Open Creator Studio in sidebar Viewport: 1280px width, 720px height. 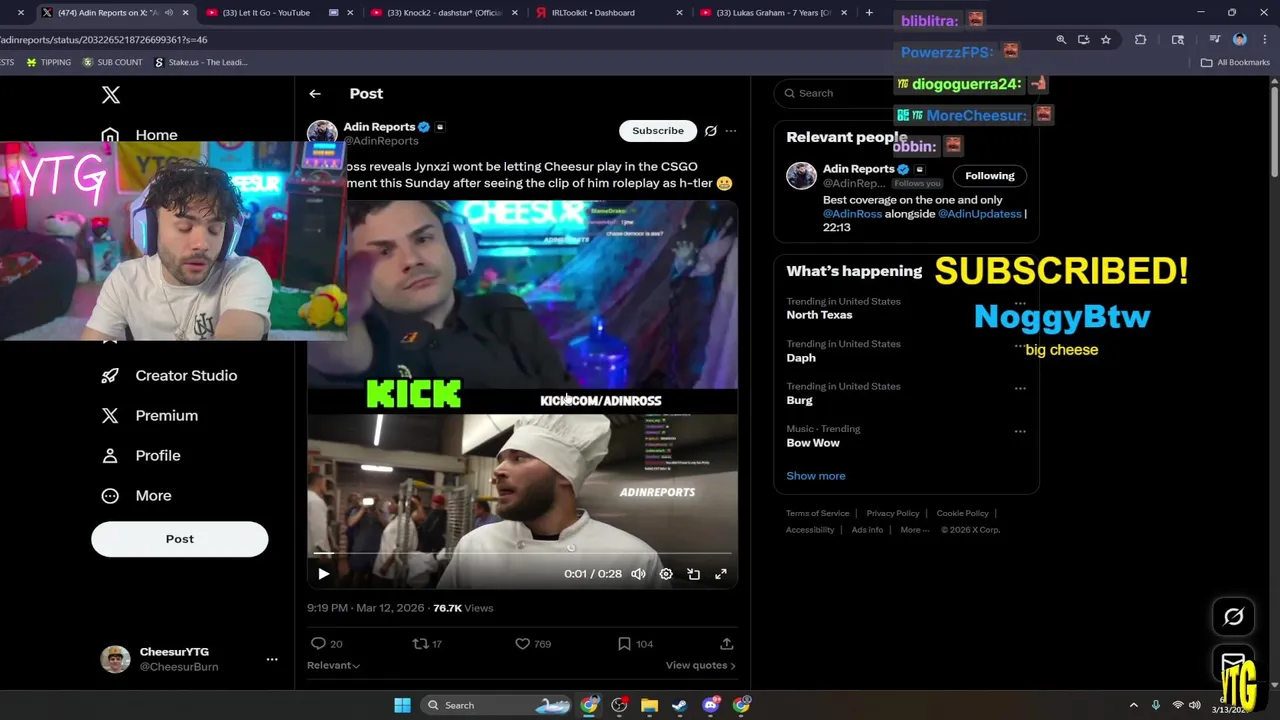169,375
